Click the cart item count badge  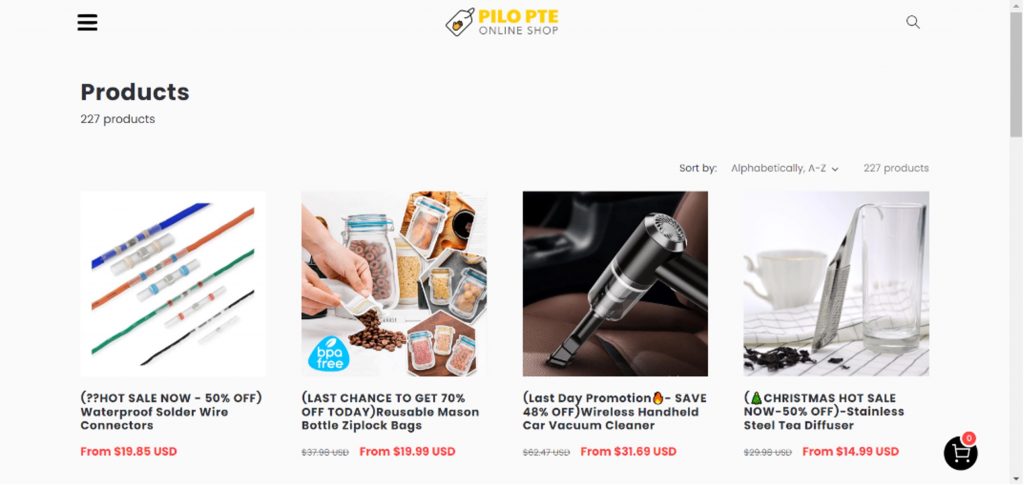coord(969,438)
